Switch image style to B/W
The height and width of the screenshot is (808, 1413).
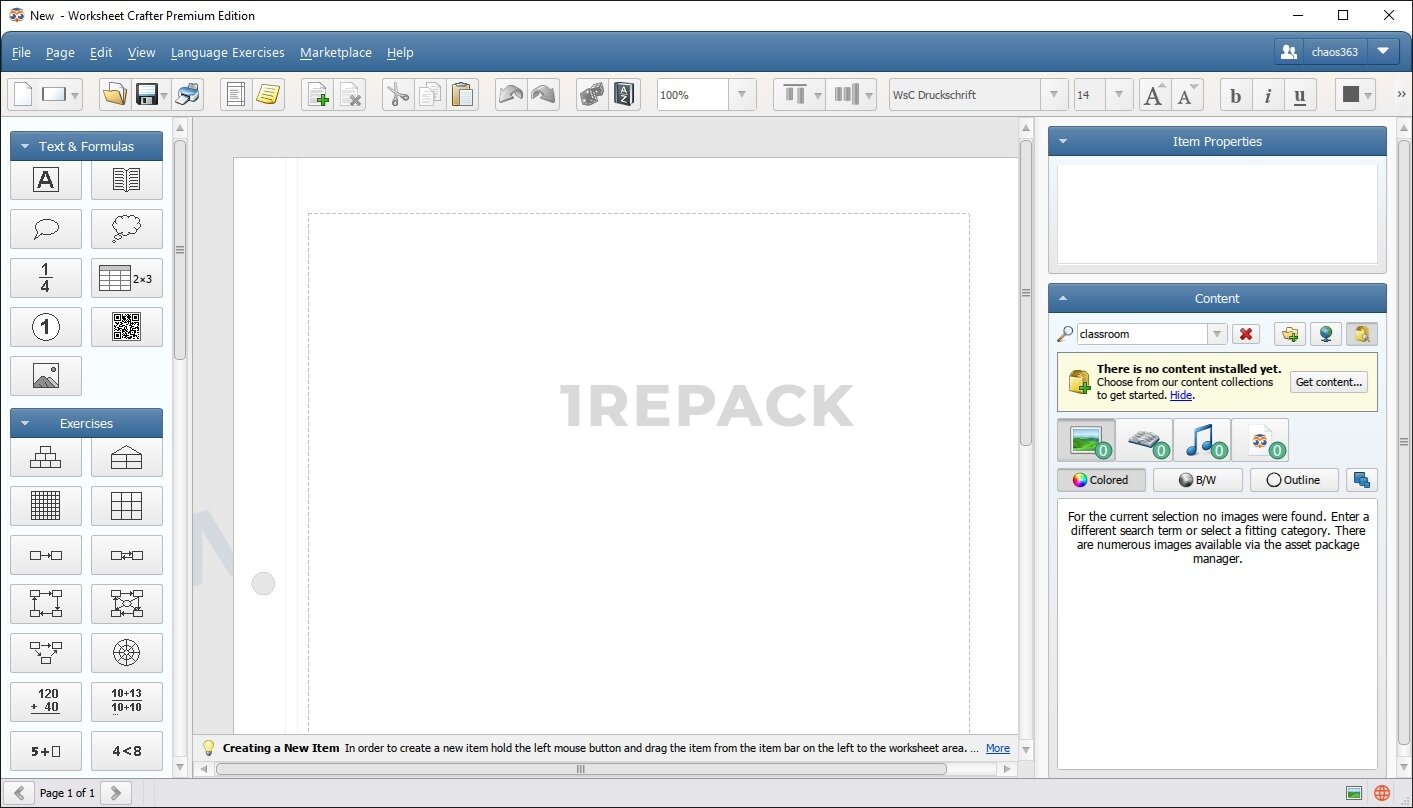tap(1197, 480)
